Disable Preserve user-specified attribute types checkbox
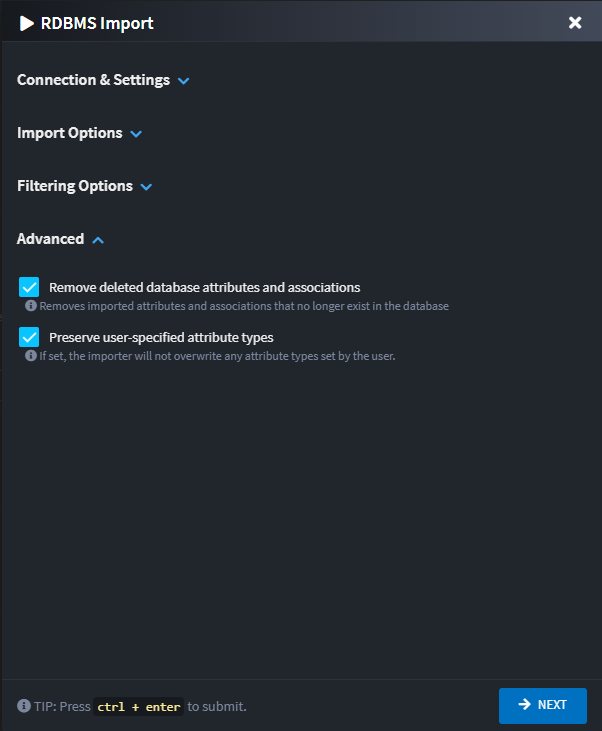Image resolution: width=602 pixels, height=731 pixels. point(29,338)
